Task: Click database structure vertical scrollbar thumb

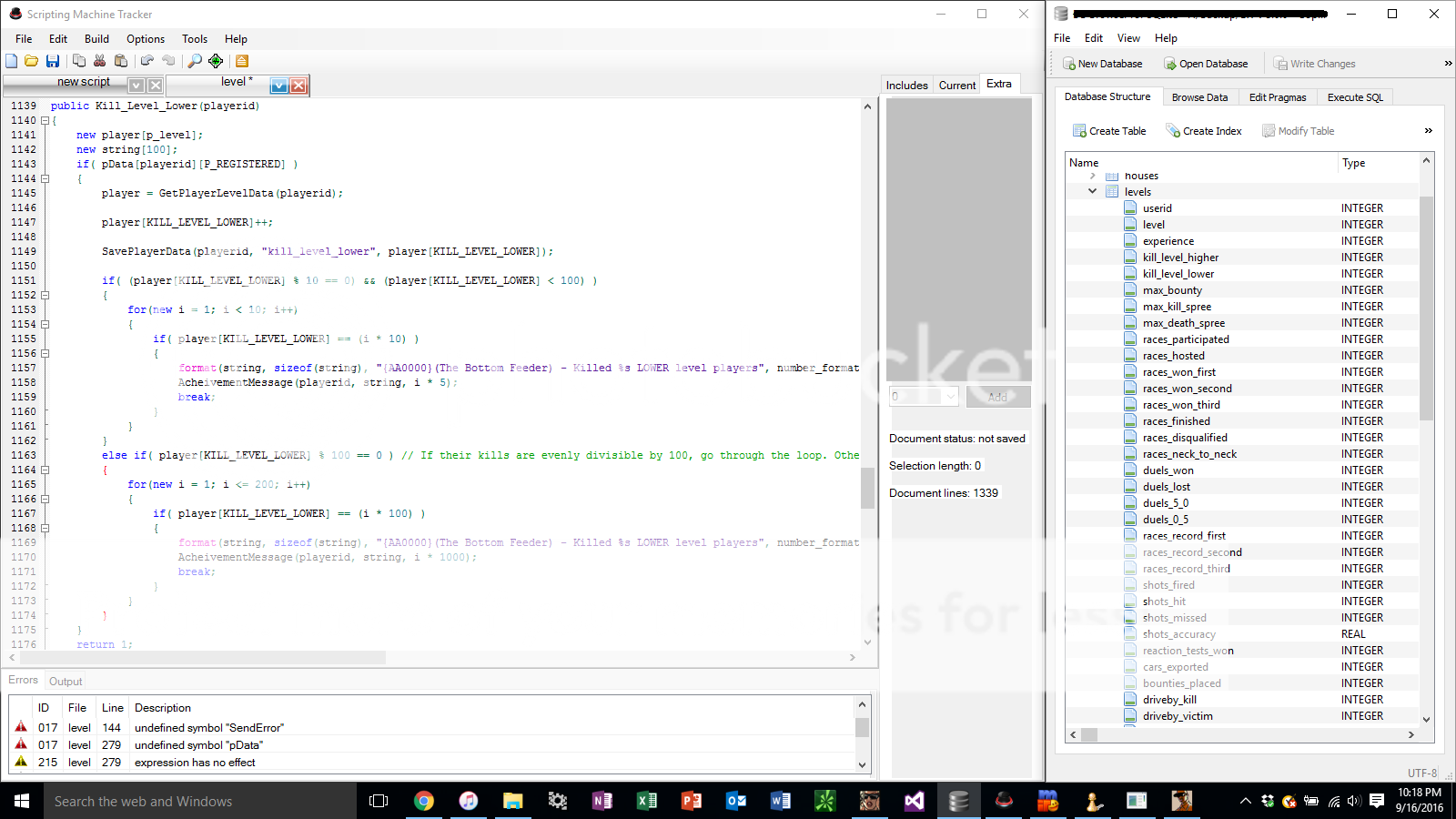Action: point(1426,308)
